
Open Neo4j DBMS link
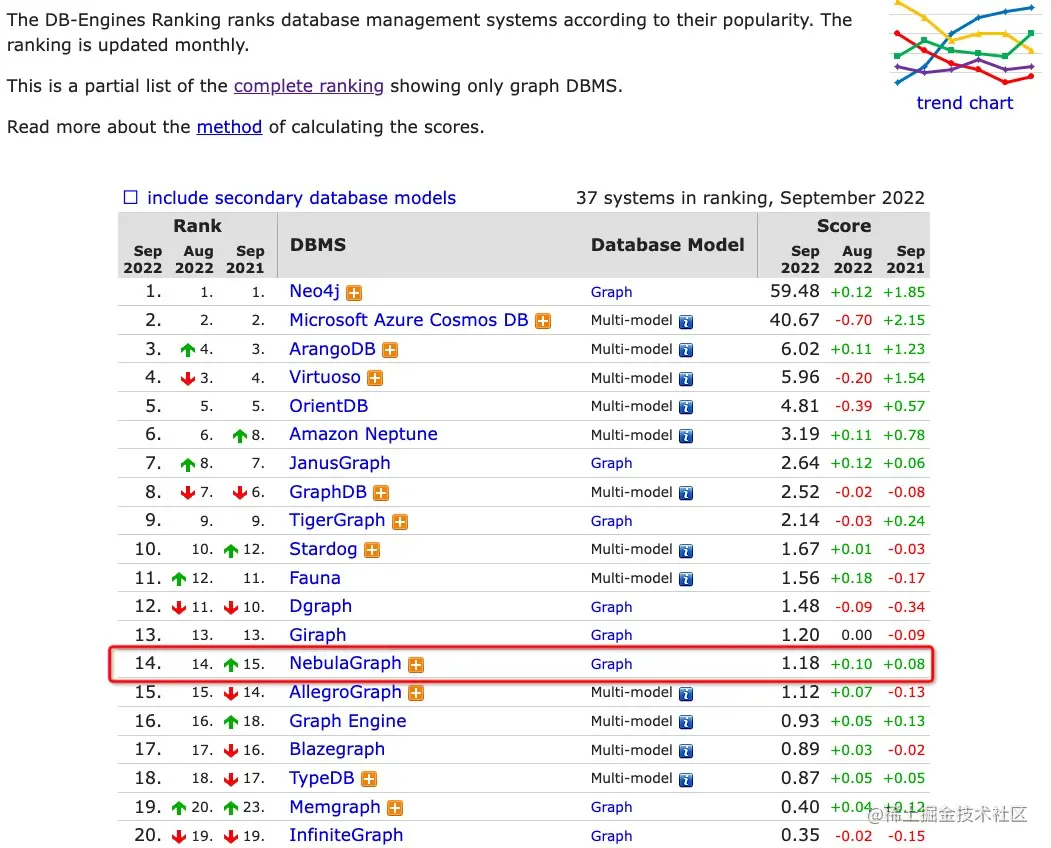(x=314, y=291)
